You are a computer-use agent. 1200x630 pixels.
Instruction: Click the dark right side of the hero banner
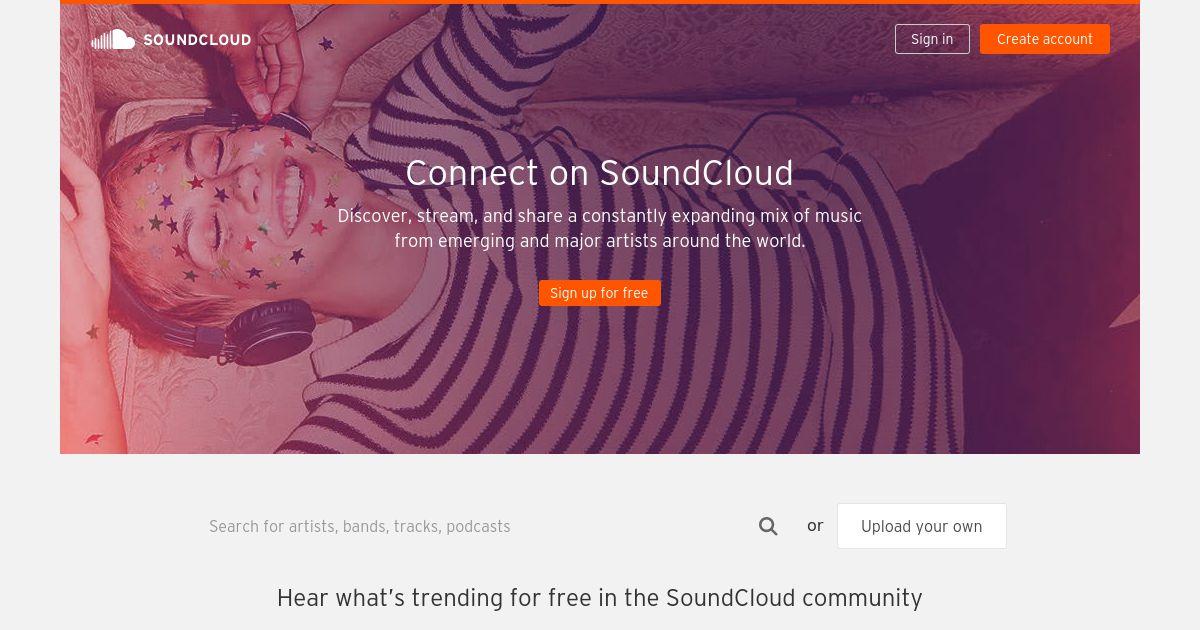point(1050,250)
